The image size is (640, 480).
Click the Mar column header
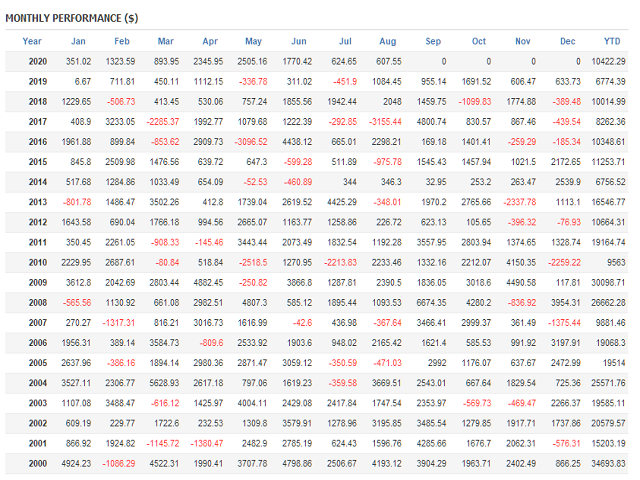point(166,41)
